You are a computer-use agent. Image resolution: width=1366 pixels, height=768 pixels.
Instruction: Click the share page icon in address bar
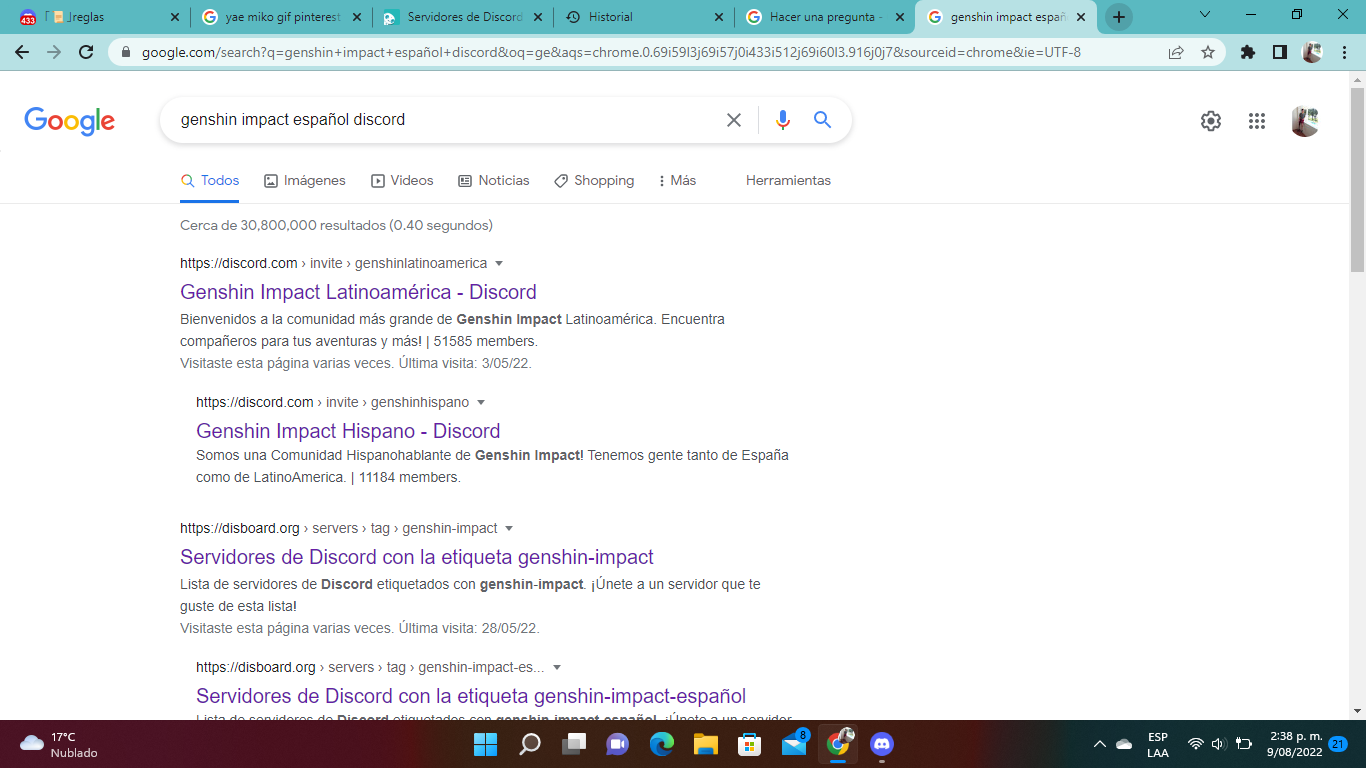point(1176,52)
